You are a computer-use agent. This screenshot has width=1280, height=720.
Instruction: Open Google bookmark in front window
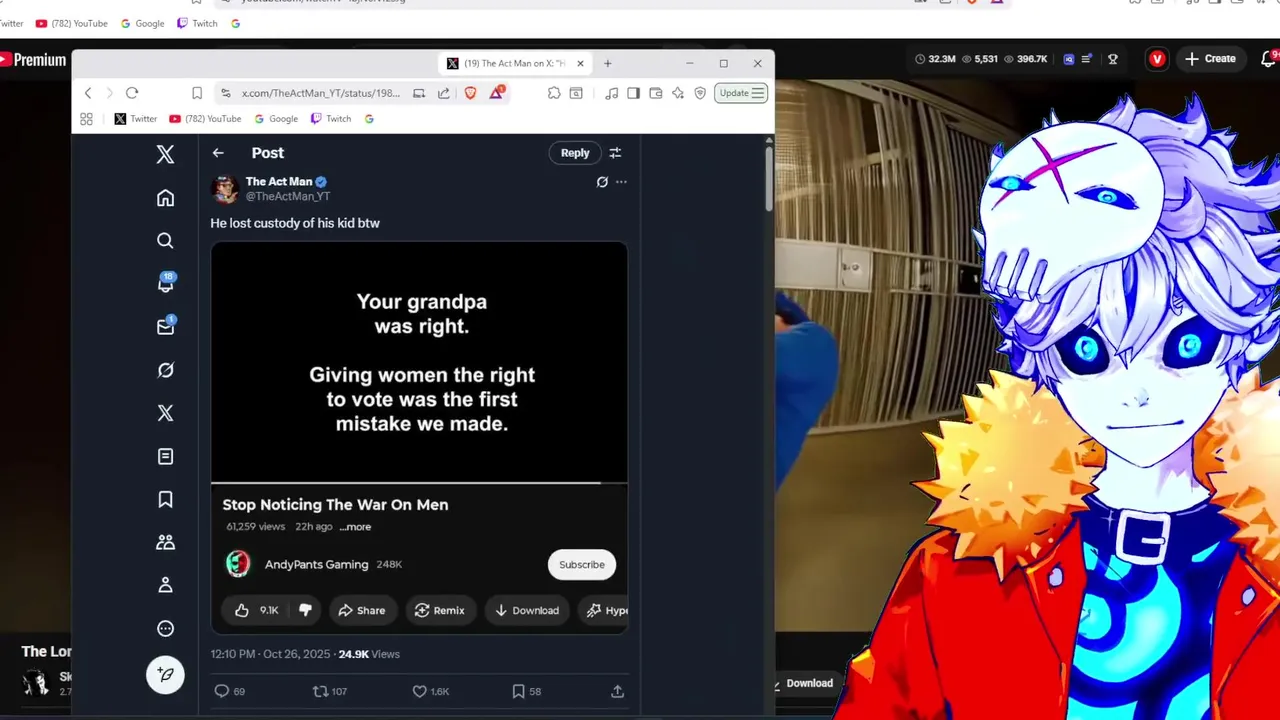276,119
